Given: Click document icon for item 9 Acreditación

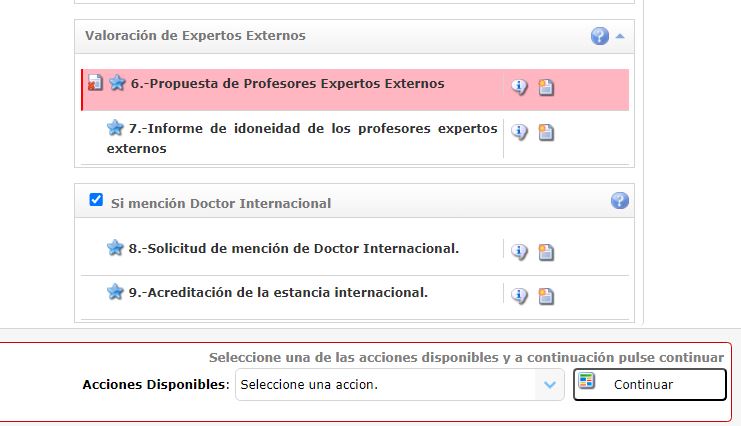Looking at the screenshot, I should coord(546,296).
